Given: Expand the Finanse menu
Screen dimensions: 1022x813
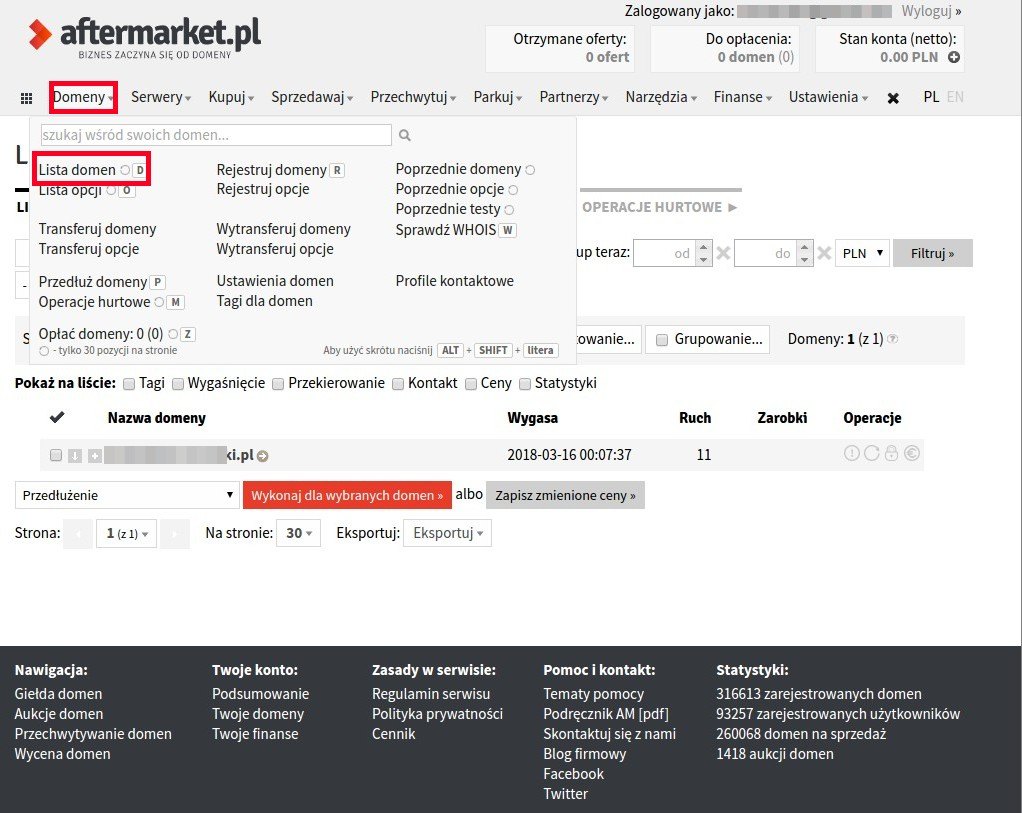Looking at the screenshot, I should pos(743,97).
